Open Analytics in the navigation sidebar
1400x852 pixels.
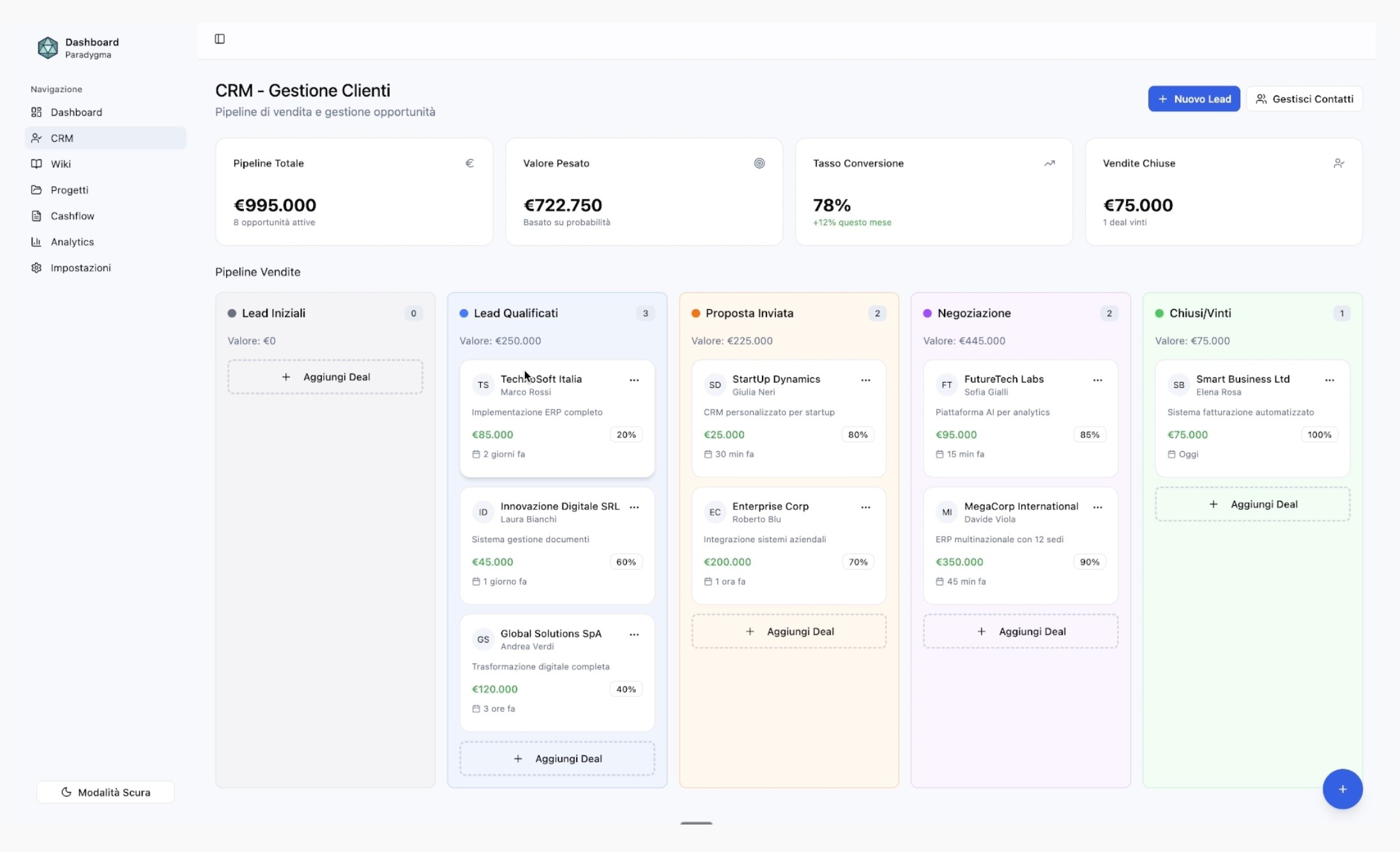[x=72, y=242]
